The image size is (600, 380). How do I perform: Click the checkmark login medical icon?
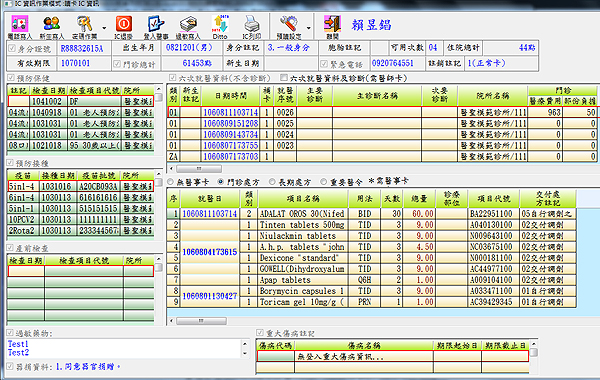[156, 24]
